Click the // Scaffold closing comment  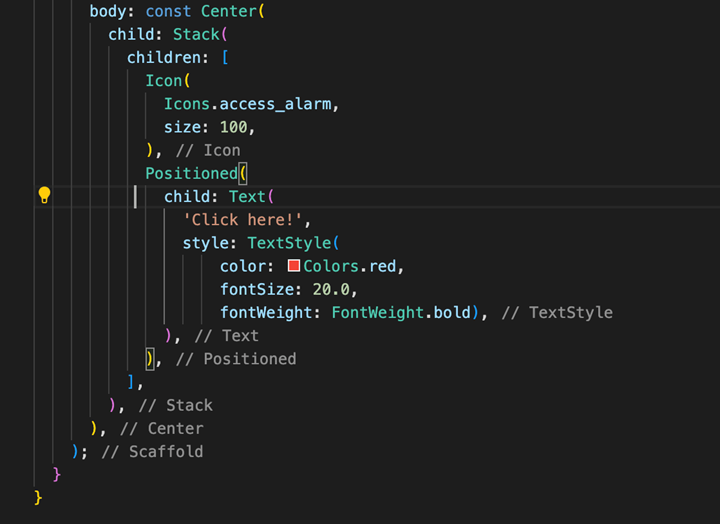[152, 451]
